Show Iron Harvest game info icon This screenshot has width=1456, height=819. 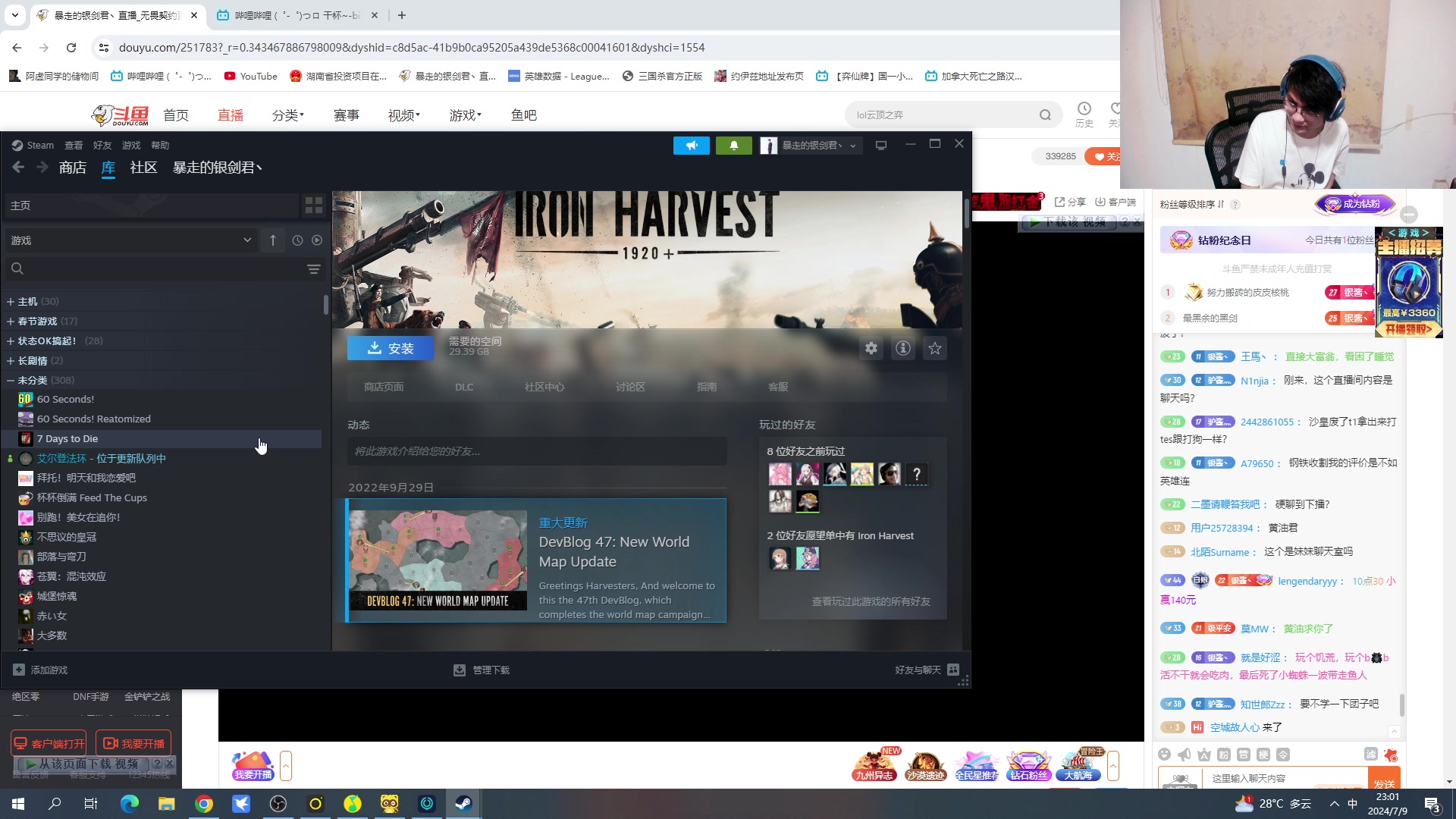click(x=903, y=348)
